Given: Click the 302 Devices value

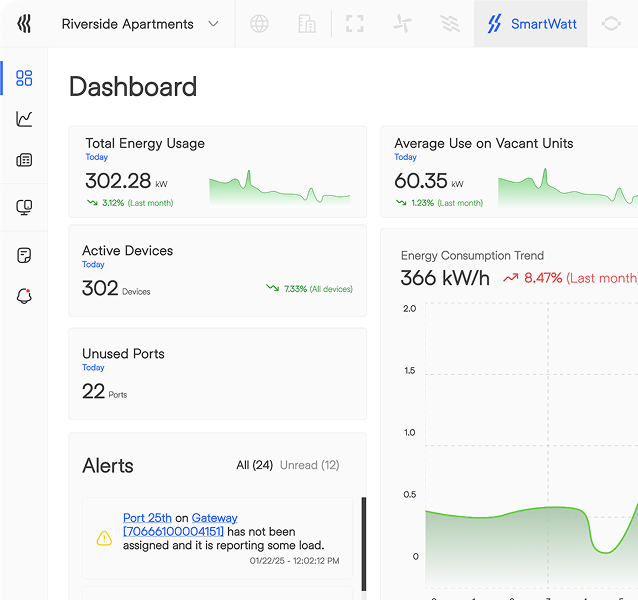Looking at the screenshot, I should point(116,288).
